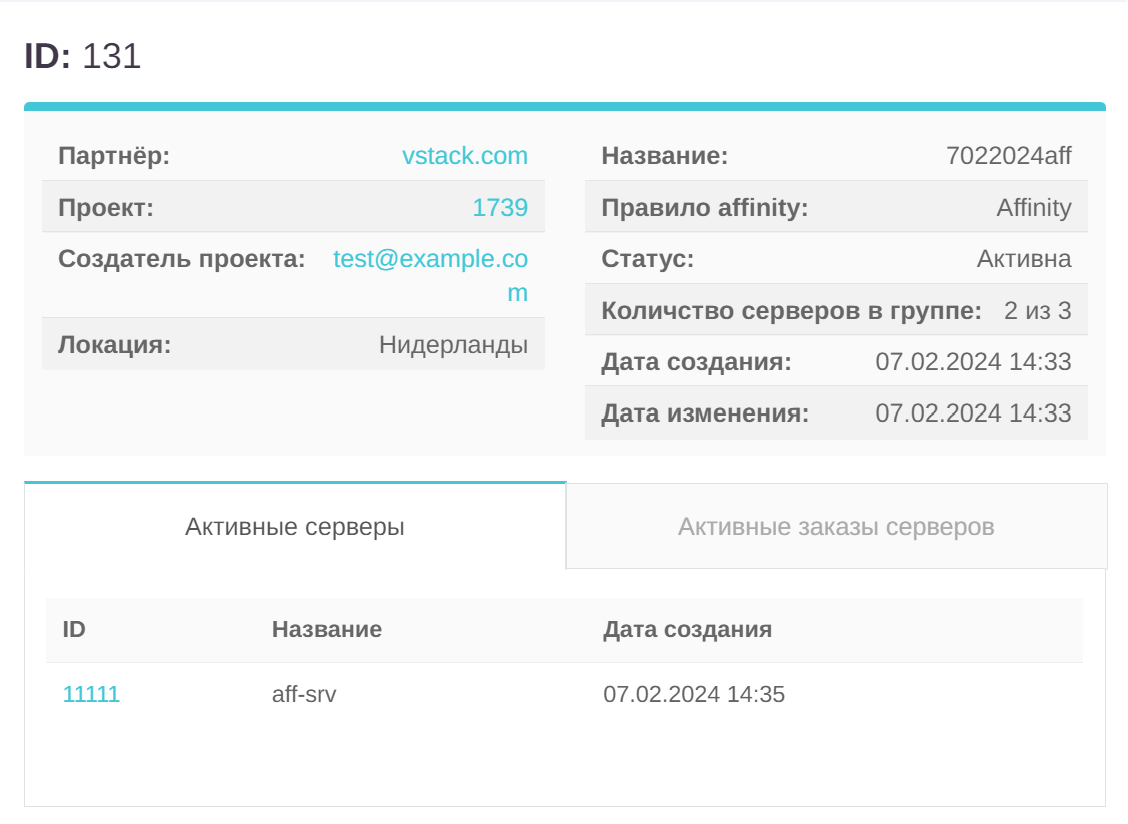Click the Название column header in table
1128x824 pixels.
click(x=327, y=630)
